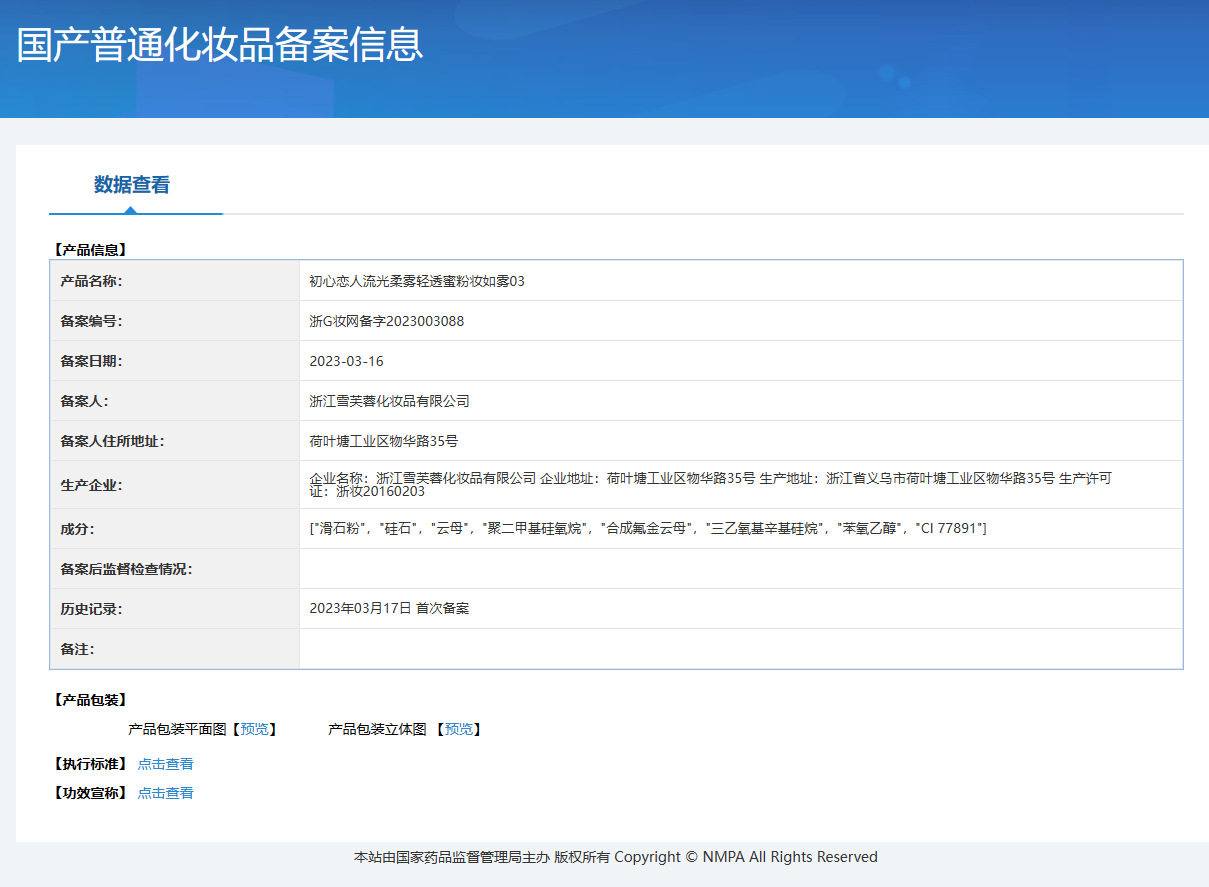
Task: Select the 备案日期 row label
Action: pyautogui.click(x=91, y=361)
